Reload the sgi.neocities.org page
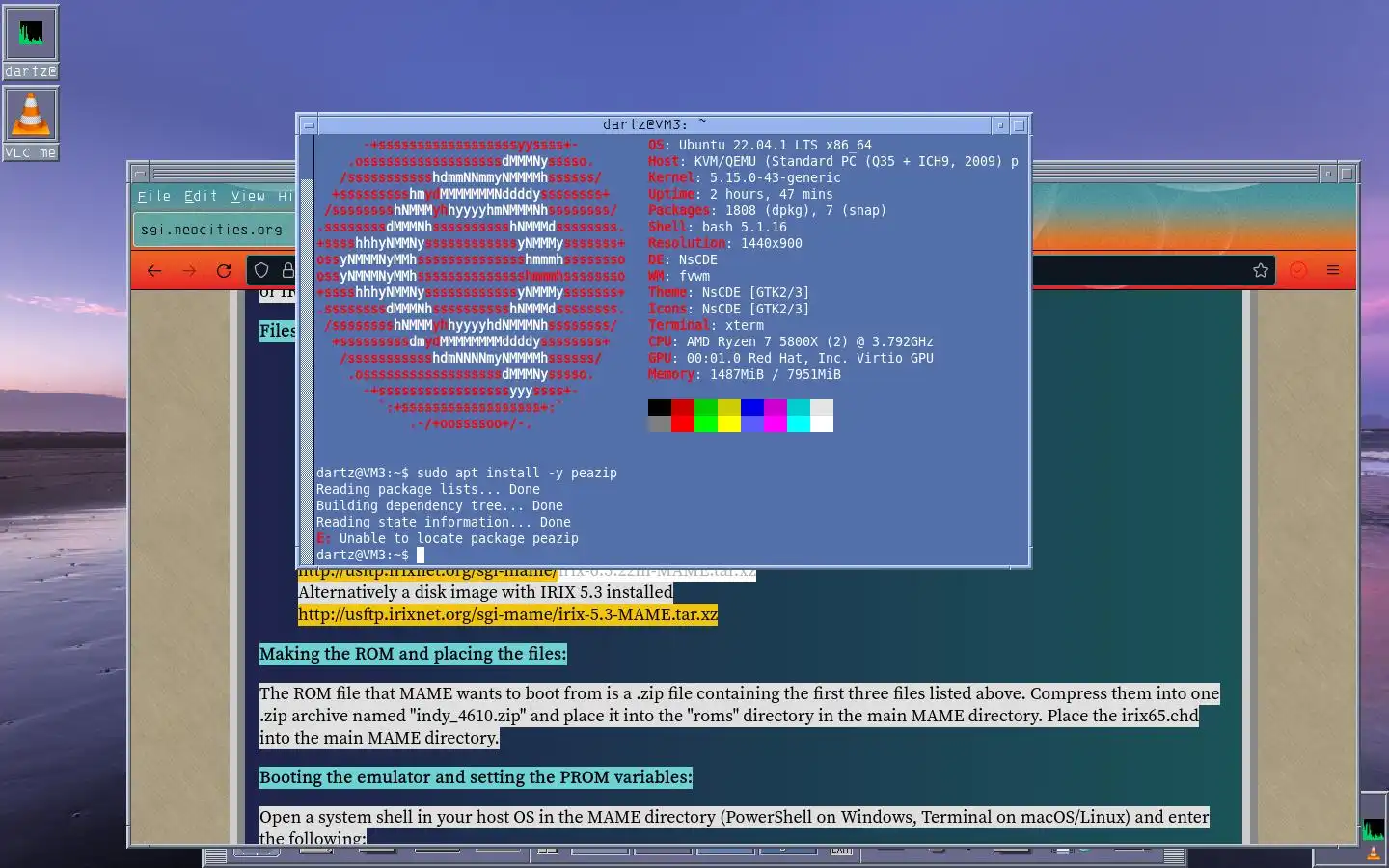 (x=224, y=271)
